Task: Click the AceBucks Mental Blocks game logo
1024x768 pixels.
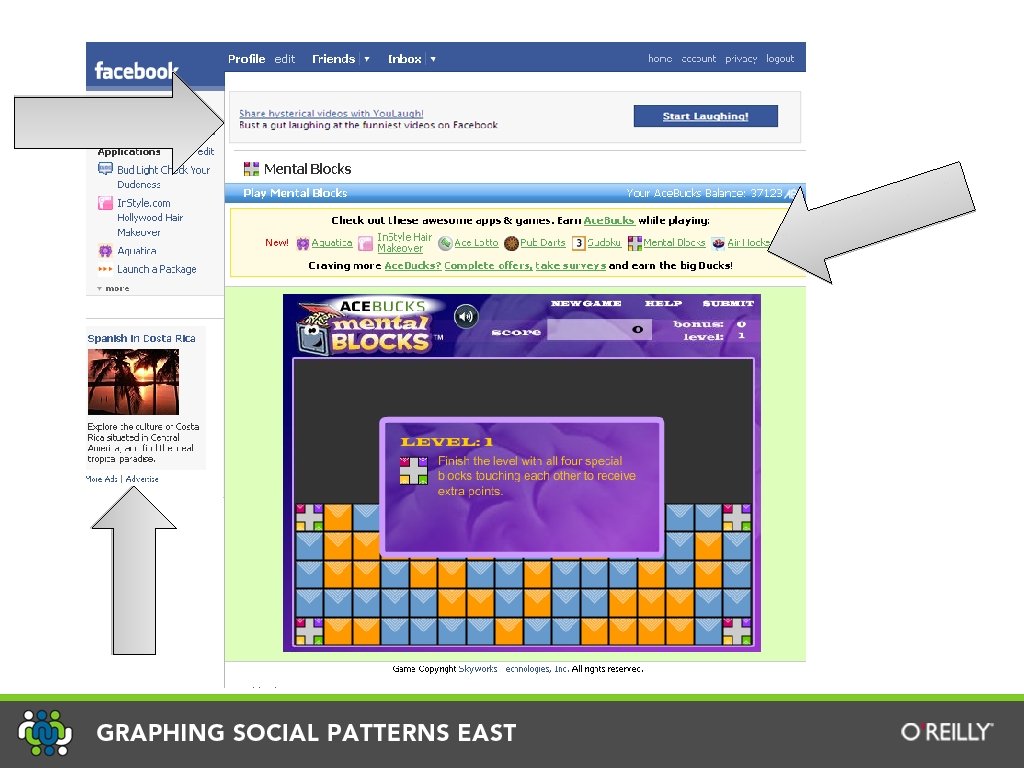Action: (371, 327)
